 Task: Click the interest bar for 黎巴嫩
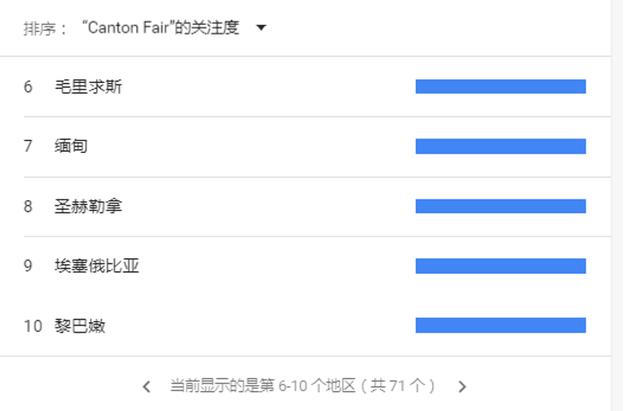(500, 326)
